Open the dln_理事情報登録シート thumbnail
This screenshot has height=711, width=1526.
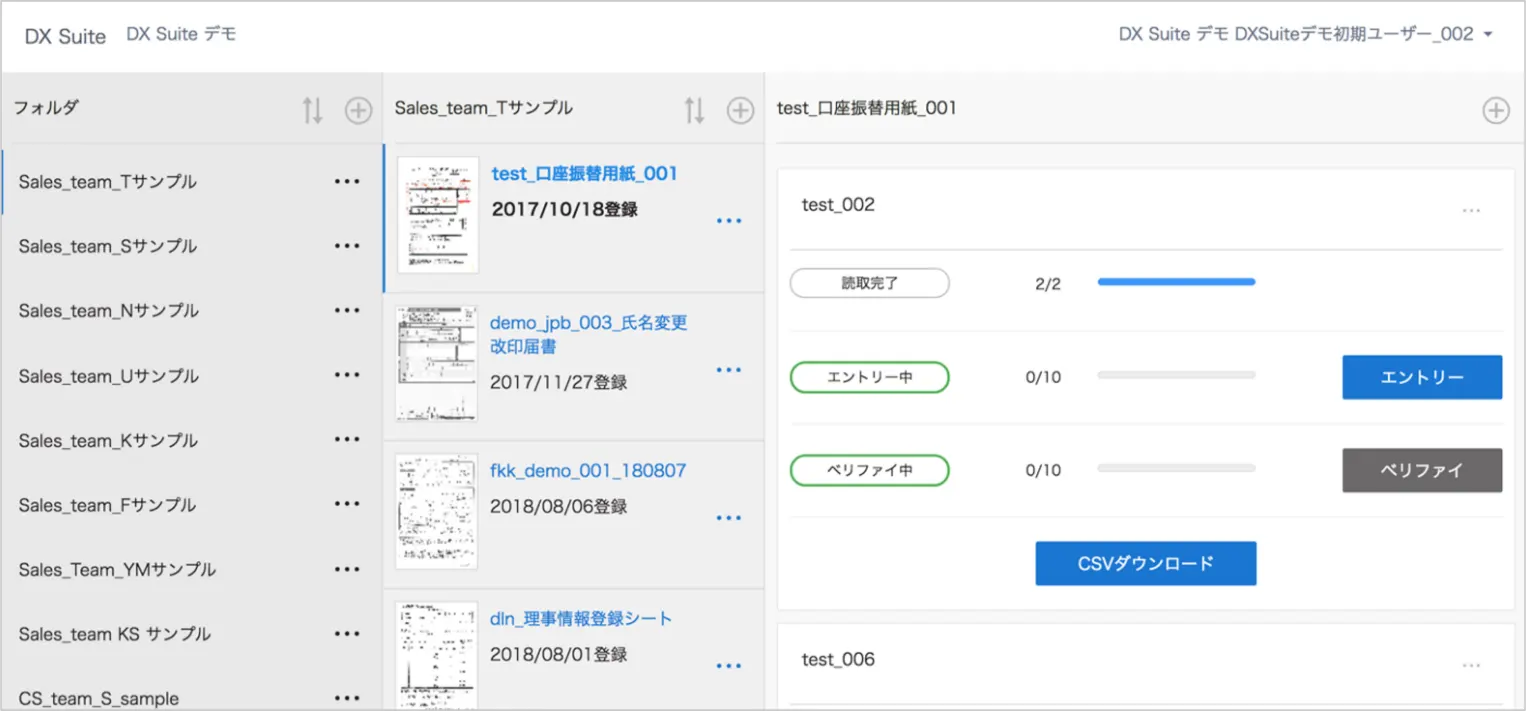point(436,654)
